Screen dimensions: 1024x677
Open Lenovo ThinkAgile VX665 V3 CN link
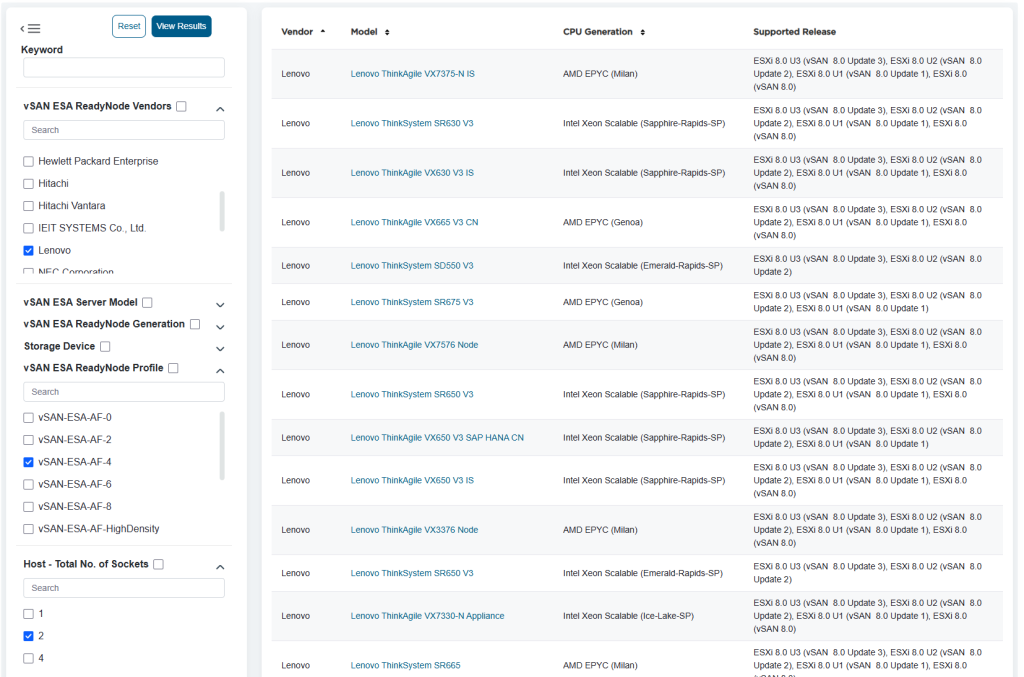pyautogui.click(x=414, y=223)
